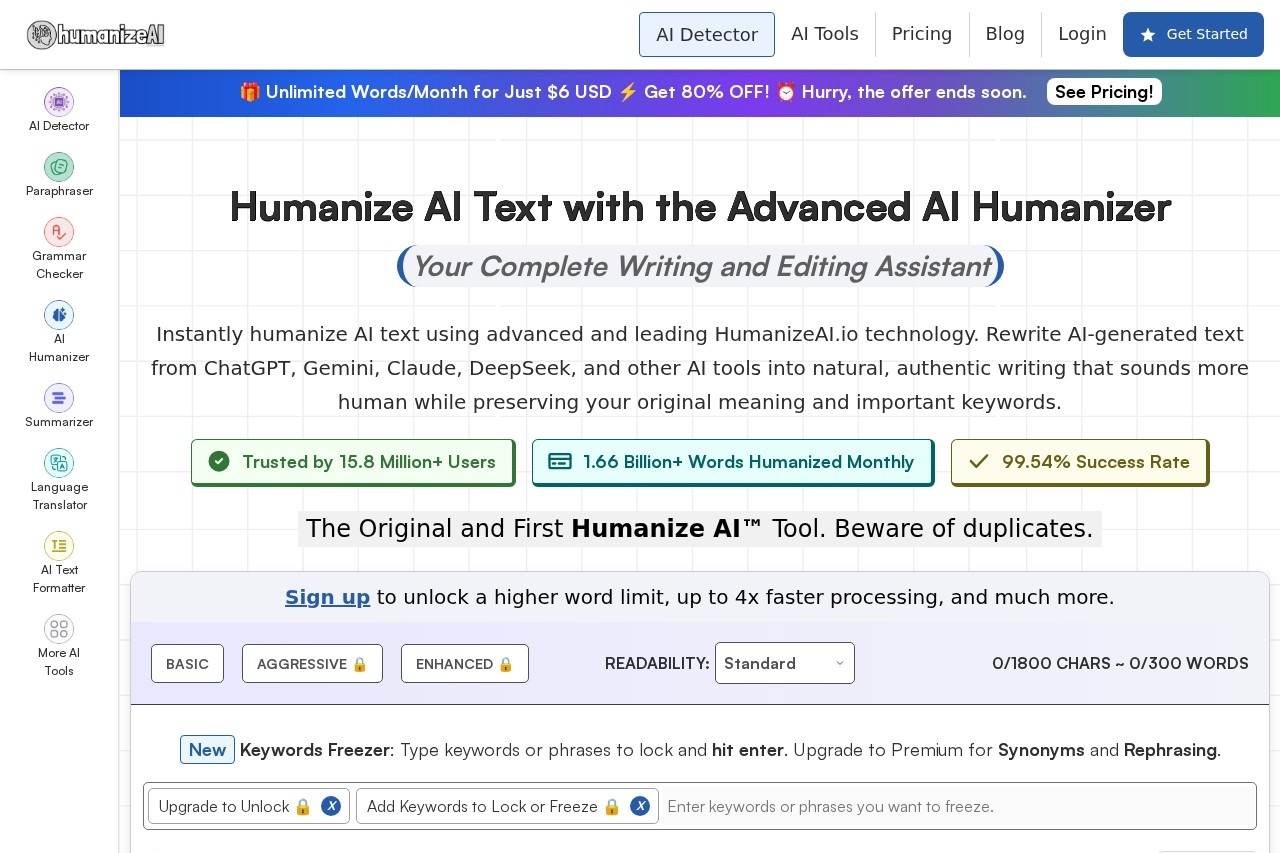Follow the Sign up link
This screenshot has width=1280, height=853.
[327, 597]
